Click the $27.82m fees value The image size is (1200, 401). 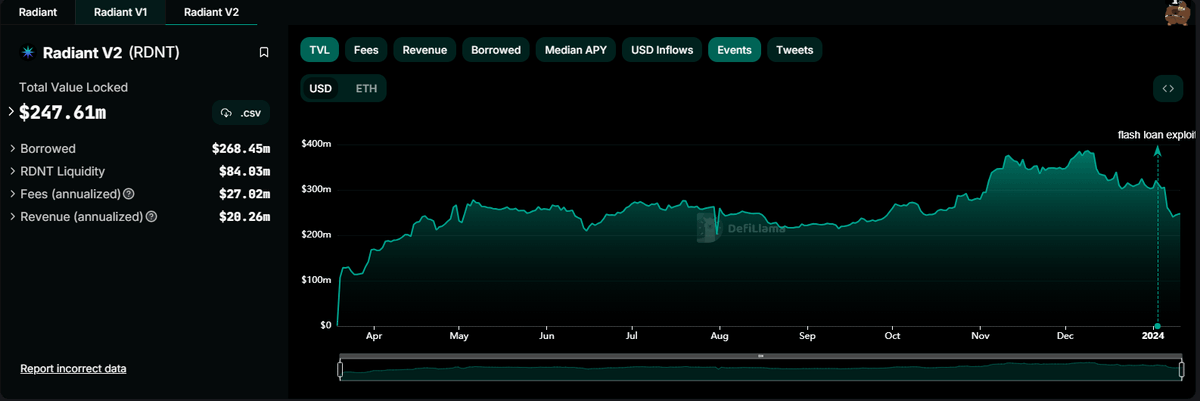click(x=245, y=194)
